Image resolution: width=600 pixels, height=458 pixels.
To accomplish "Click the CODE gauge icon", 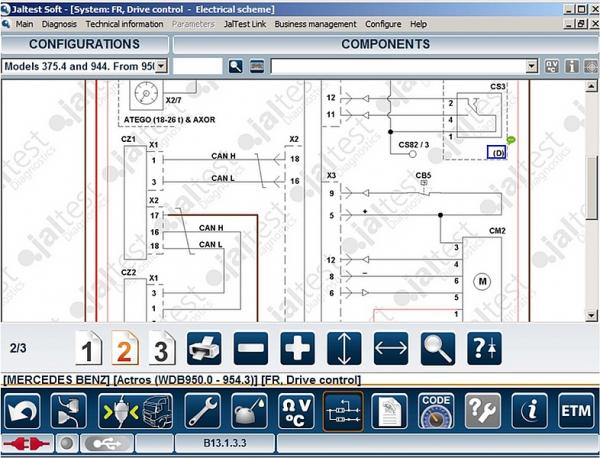I will pyautogui.click(x=436, y=411).
